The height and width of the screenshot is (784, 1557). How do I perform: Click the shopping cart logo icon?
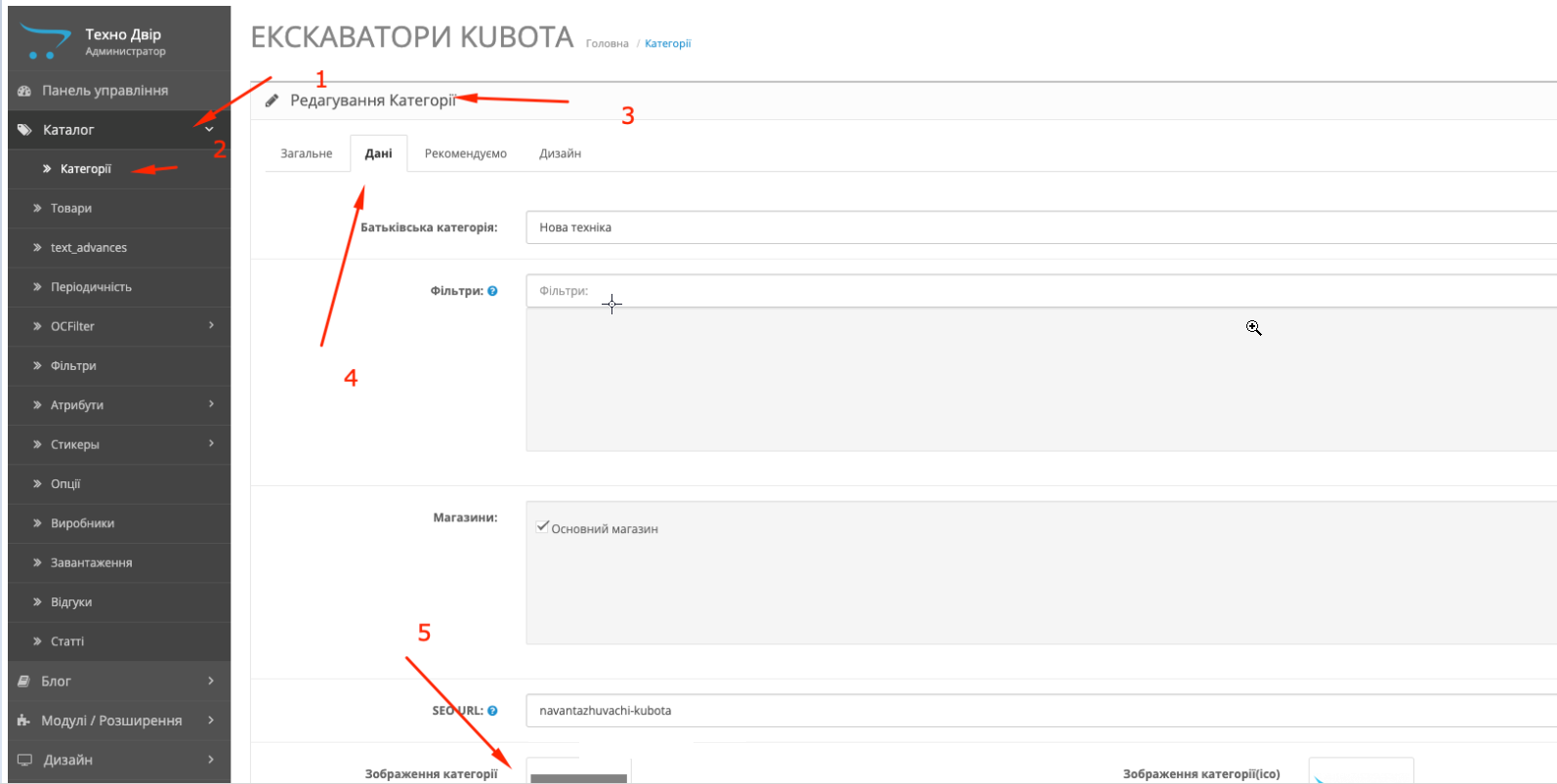point(45,42)
